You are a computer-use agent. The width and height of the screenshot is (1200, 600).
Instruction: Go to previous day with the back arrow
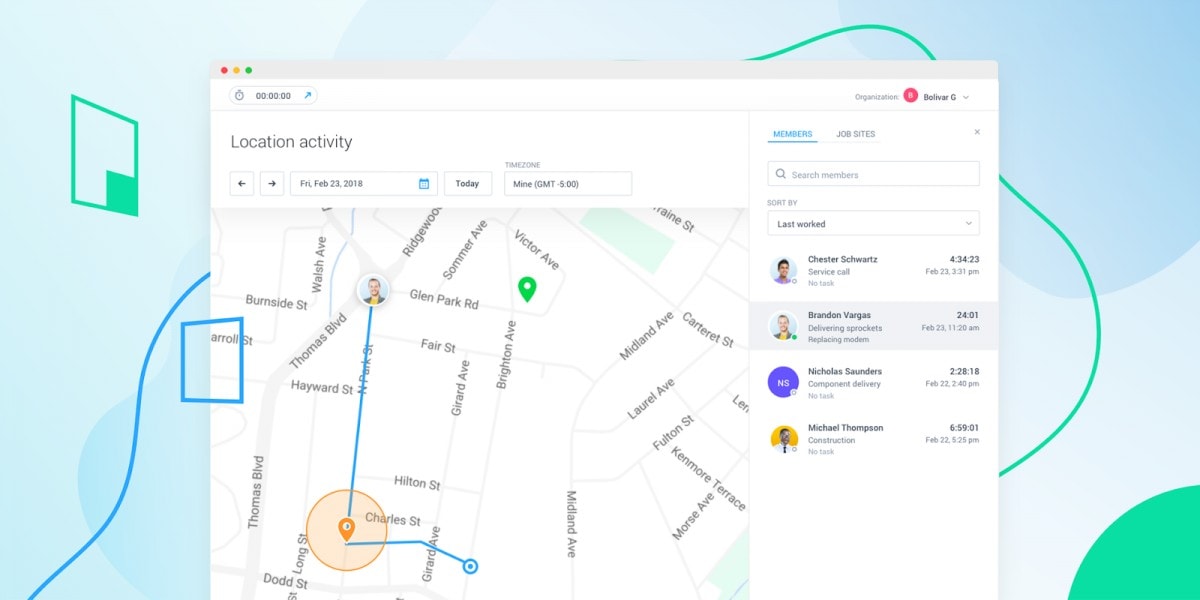pyautogui.click(x=241, y=183)
